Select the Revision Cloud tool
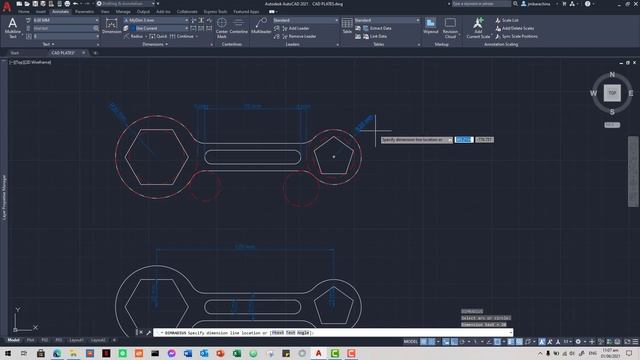Screen dimensions: 640x360 click(x=450, y=28)
